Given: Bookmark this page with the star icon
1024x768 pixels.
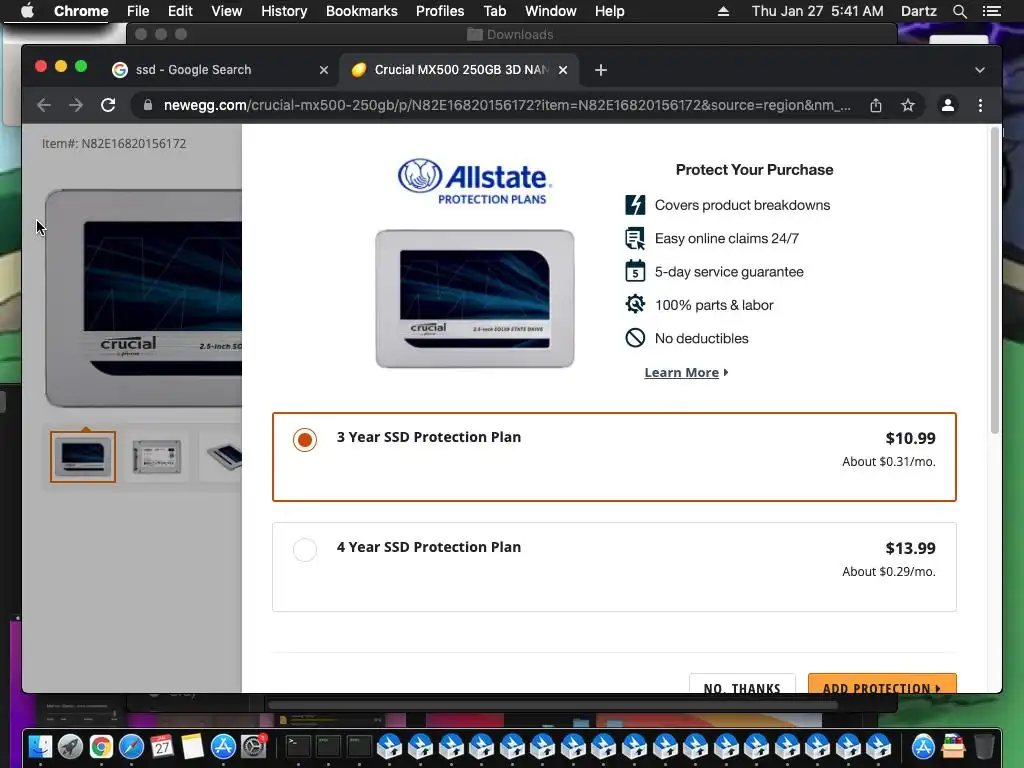Looking at the screenshot, I should (x=908, y=105).
